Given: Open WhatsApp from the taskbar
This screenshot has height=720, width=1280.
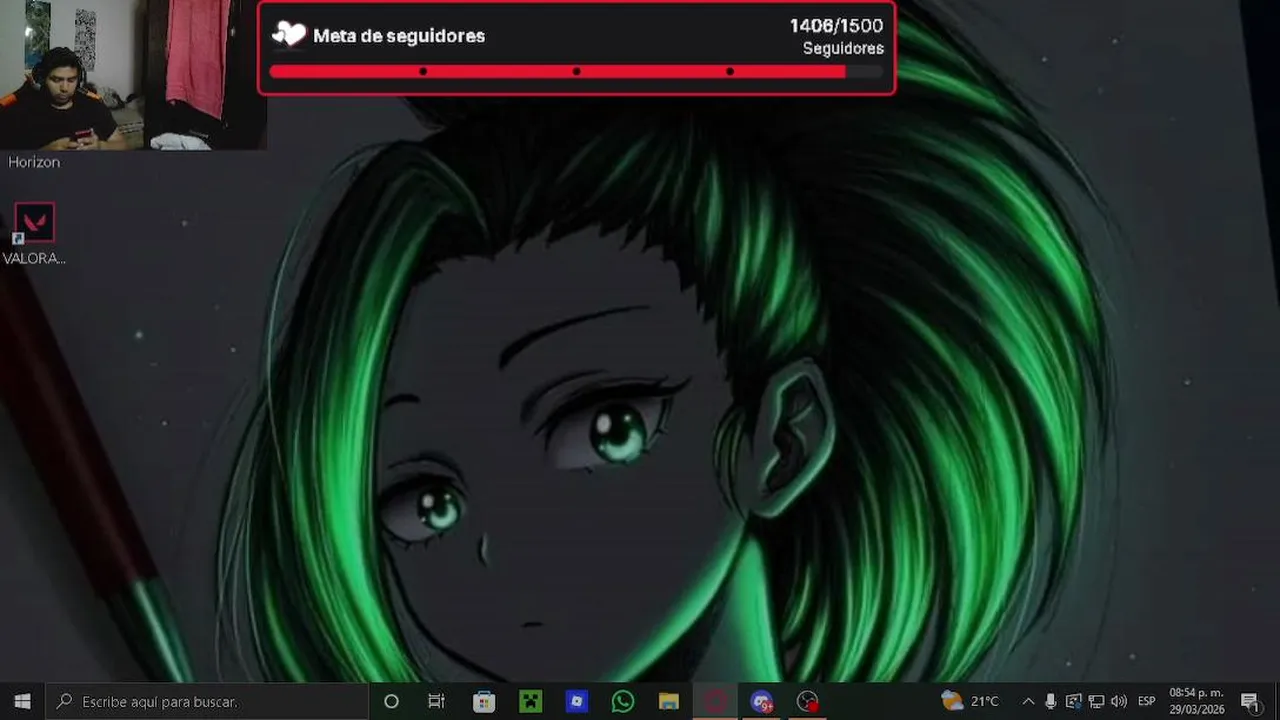Looking at the screenshot, I should [x=623, y=701].
